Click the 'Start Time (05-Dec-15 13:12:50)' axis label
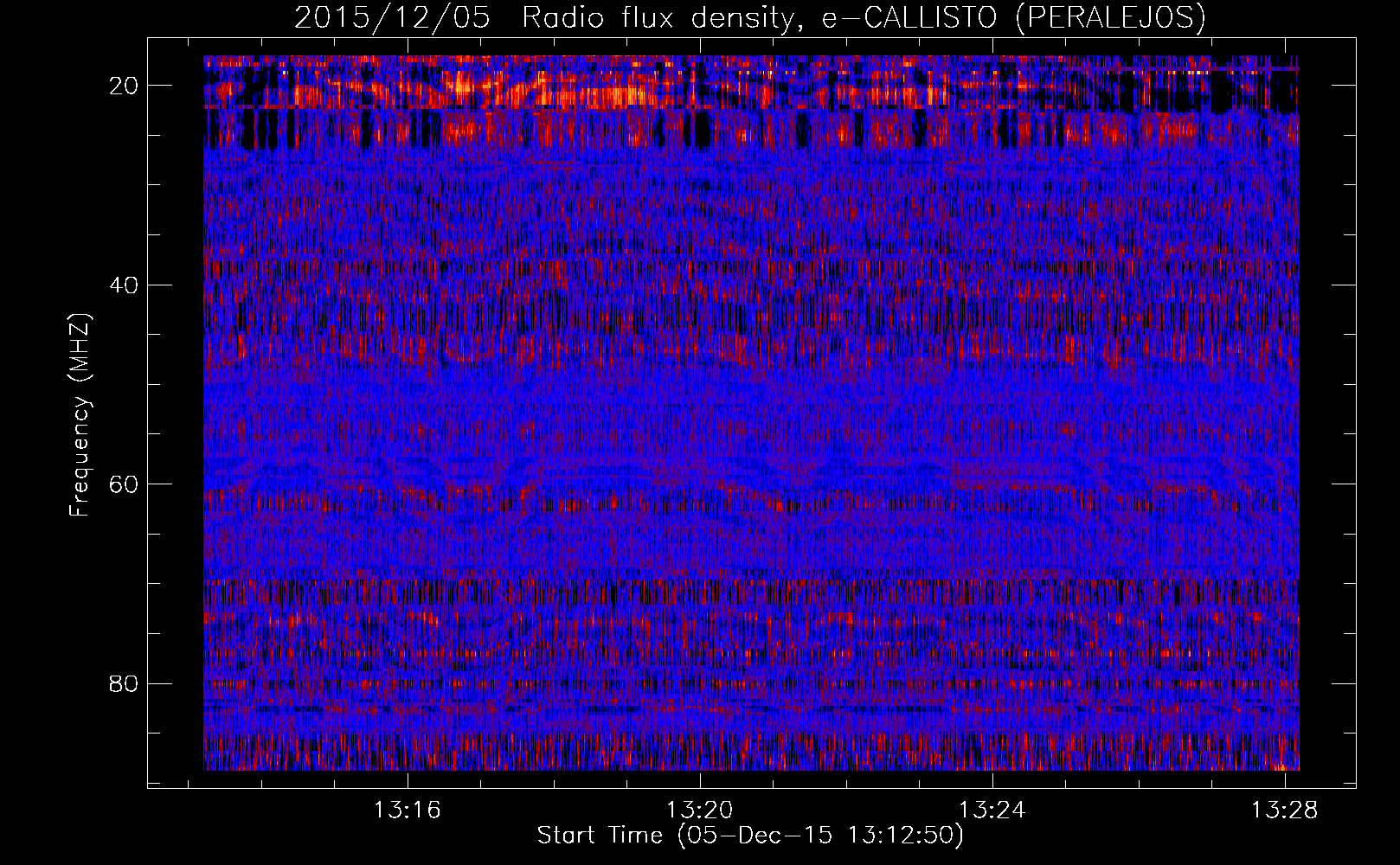The image size is (1400, 865). 750,836
